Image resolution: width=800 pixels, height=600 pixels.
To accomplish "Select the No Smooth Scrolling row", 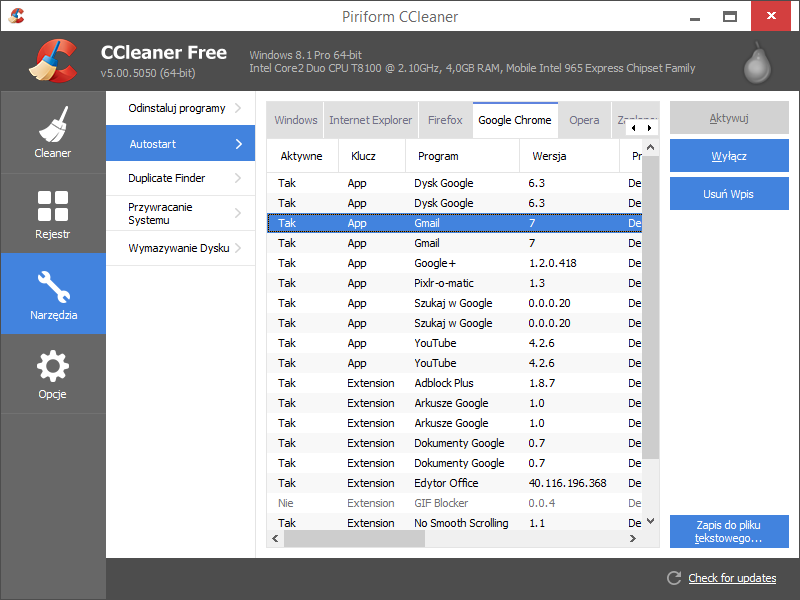I will [x=454, y=523].
